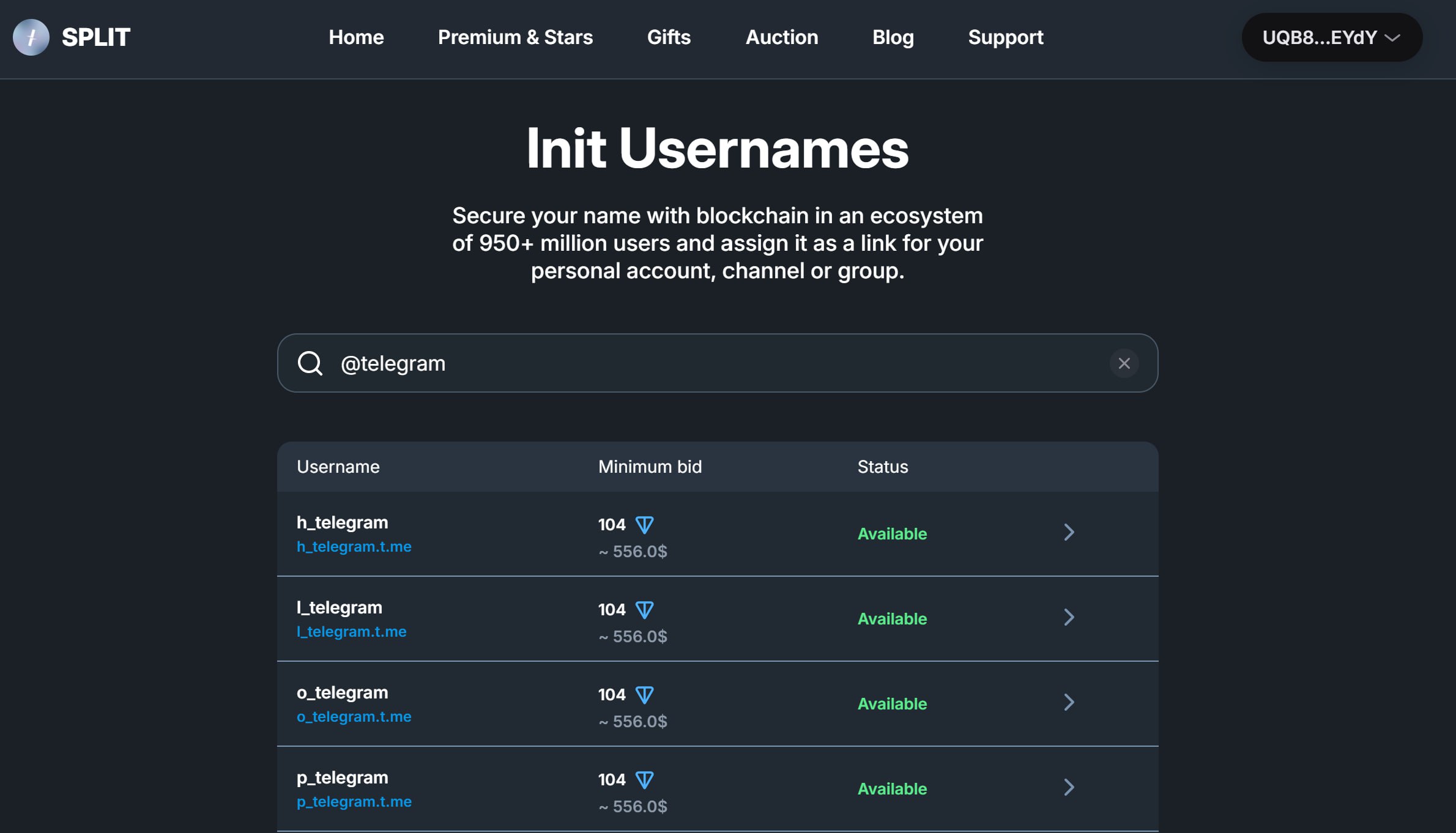The height and width of the screenshot is (833, 1456).
Task: Click Available status for h_telegram
Action: 892,534
